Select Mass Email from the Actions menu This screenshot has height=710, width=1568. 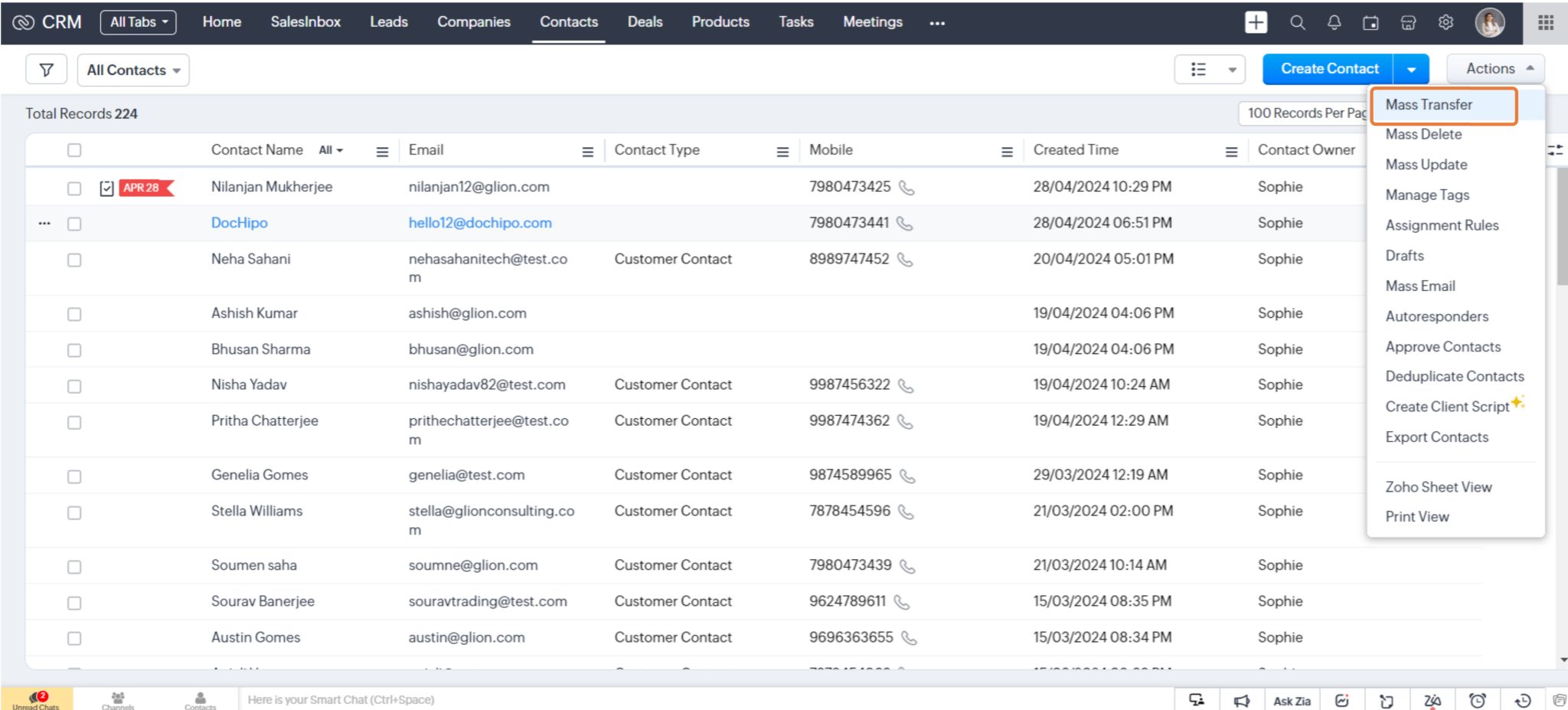[1419, 286]
